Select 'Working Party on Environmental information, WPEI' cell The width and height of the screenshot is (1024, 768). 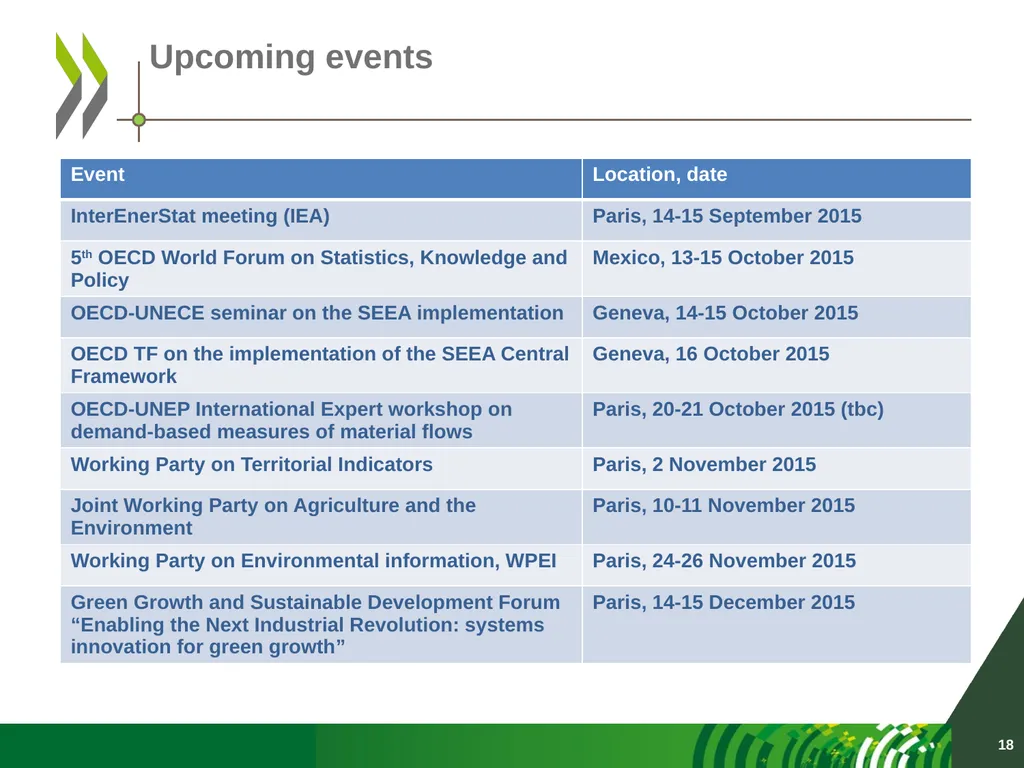pos(321,565)
